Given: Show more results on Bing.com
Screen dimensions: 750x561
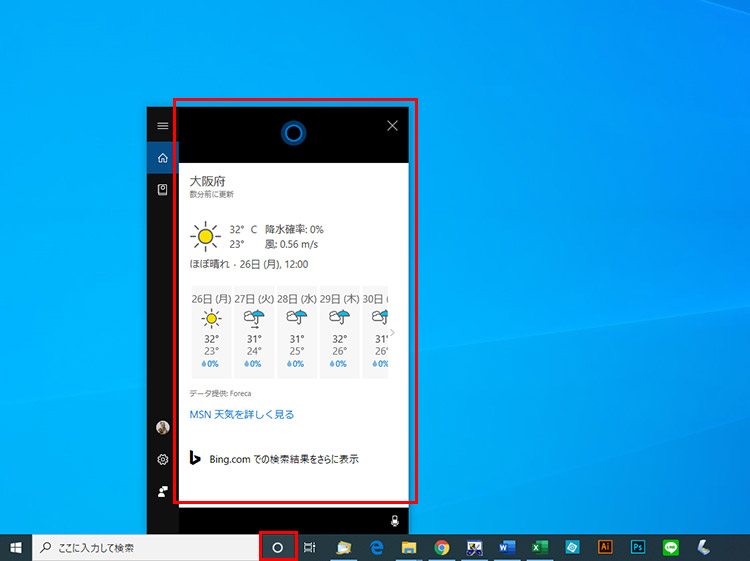Looking at the screenshot, I should coord(284,459).
